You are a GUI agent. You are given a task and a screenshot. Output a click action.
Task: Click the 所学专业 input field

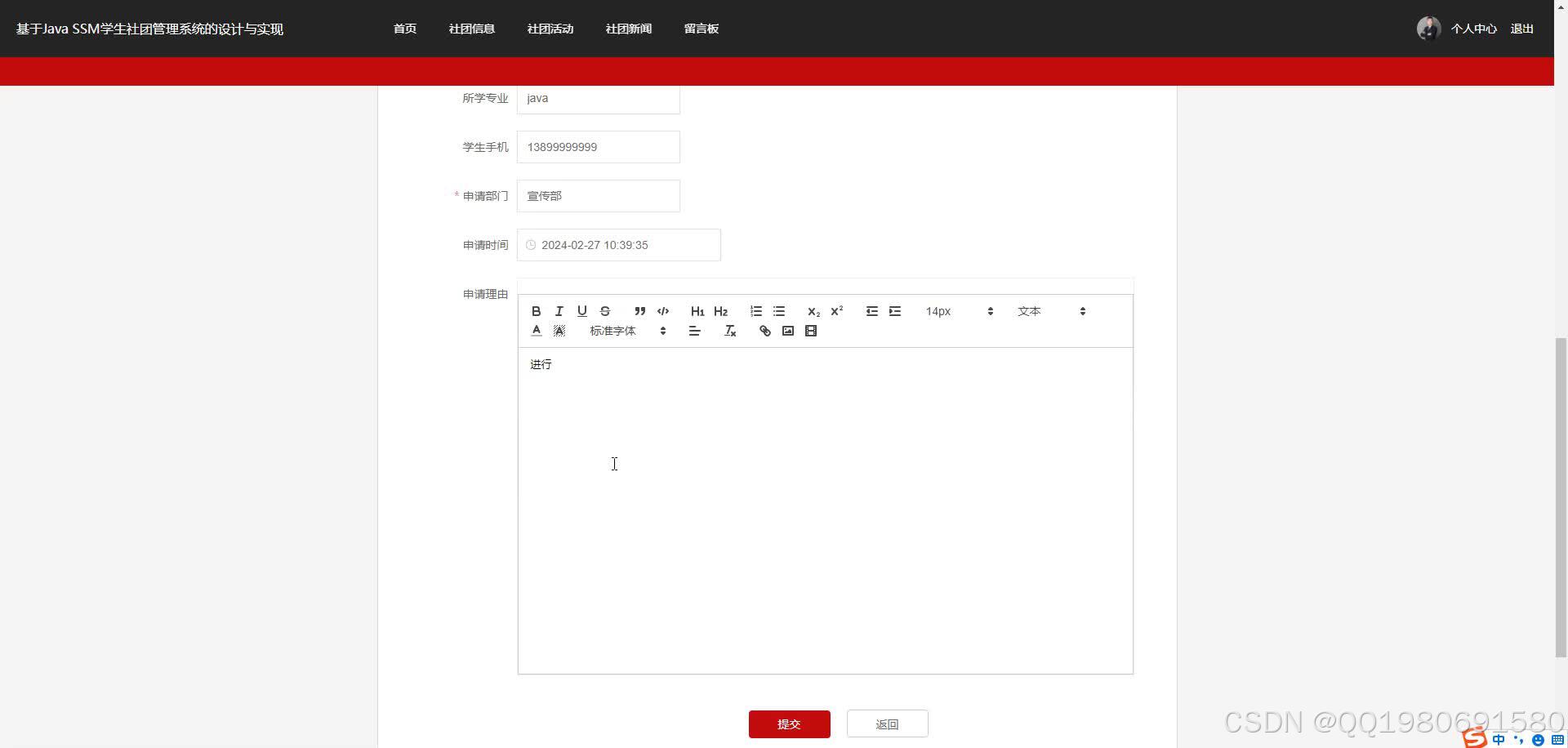[x=598, y=99]
